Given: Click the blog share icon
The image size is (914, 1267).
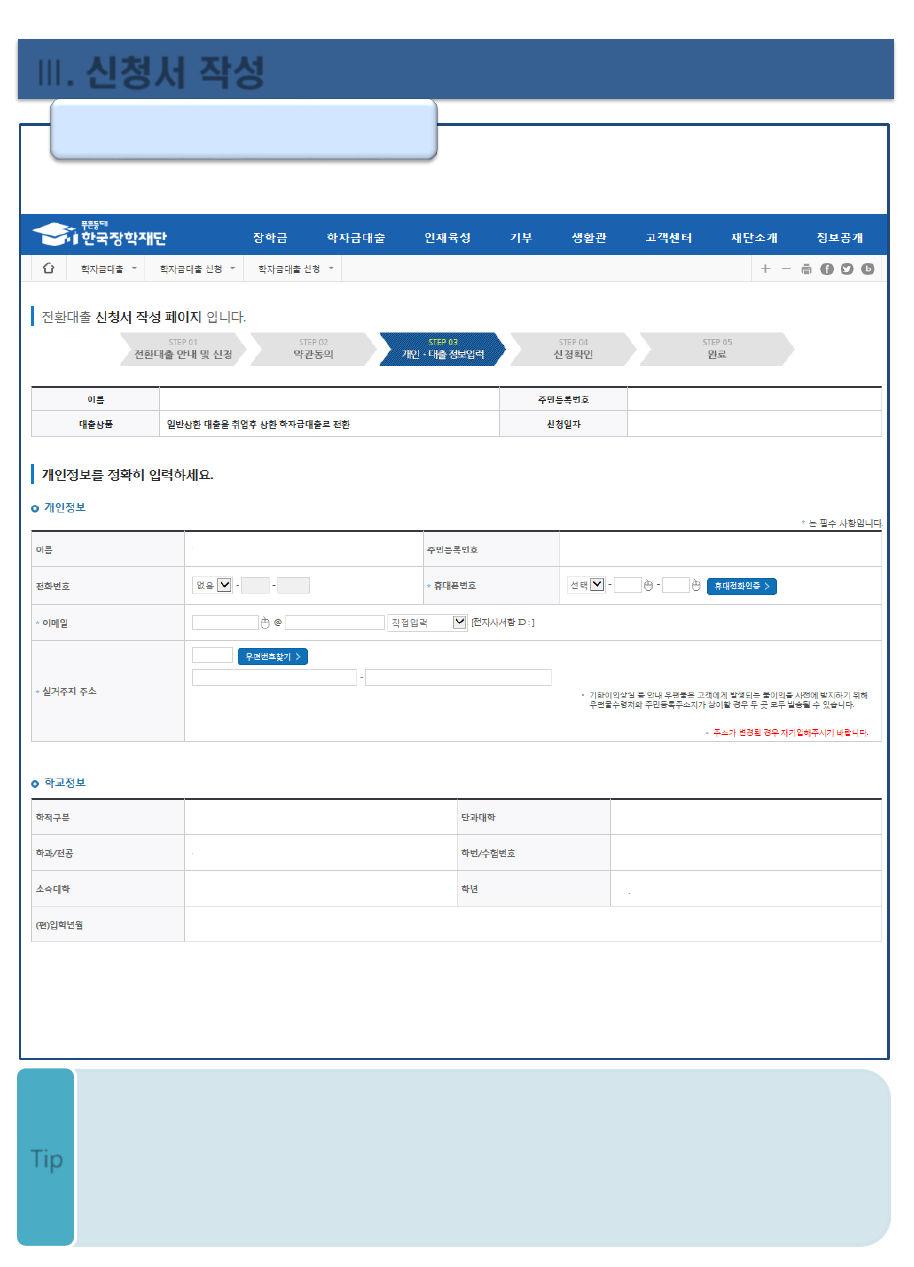Looking at the screenshot, I should [868, 269].
